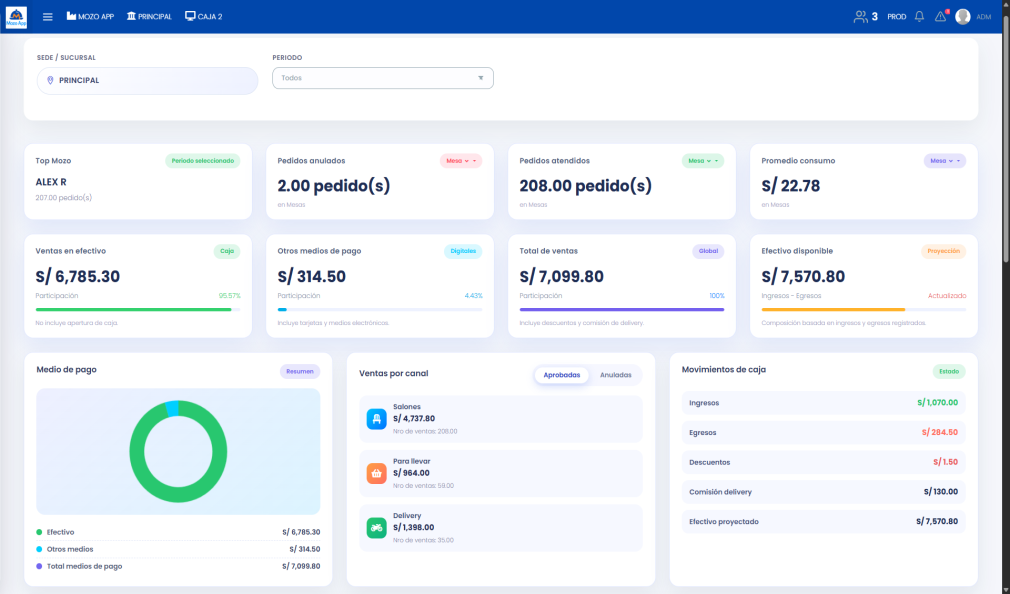
Task: Click the Caja badge on Ventas en efectivo
Action: (x=227, y=251)
